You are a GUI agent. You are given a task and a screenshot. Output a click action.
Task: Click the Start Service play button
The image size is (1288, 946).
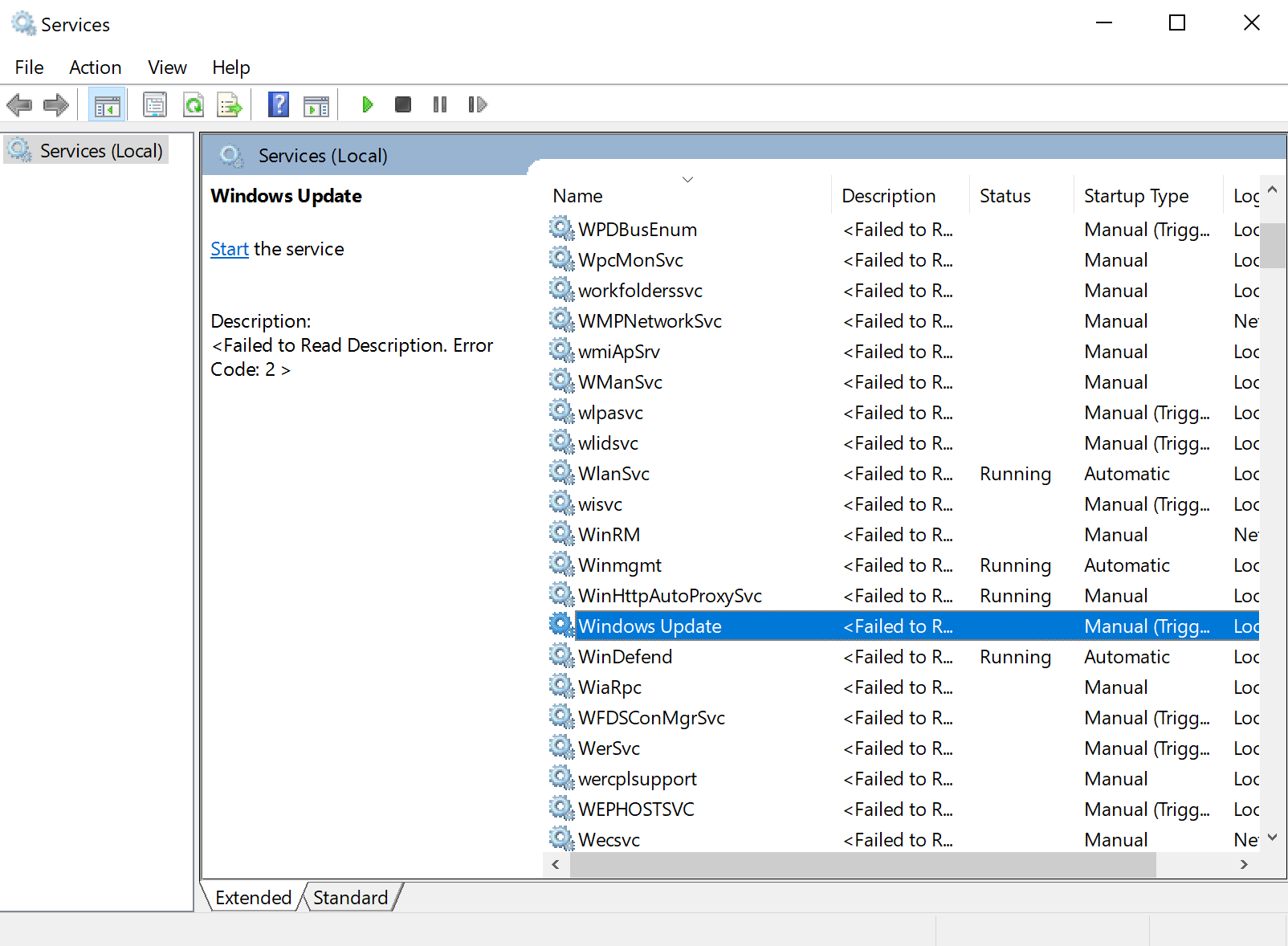368,104
